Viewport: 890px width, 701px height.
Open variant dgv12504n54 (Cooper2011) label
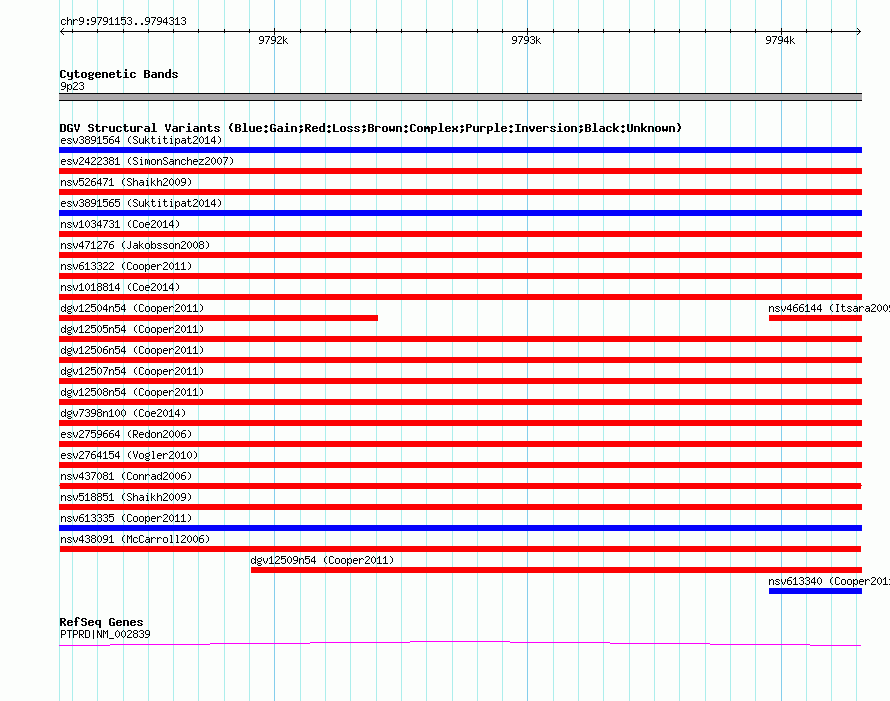[132, 308]
